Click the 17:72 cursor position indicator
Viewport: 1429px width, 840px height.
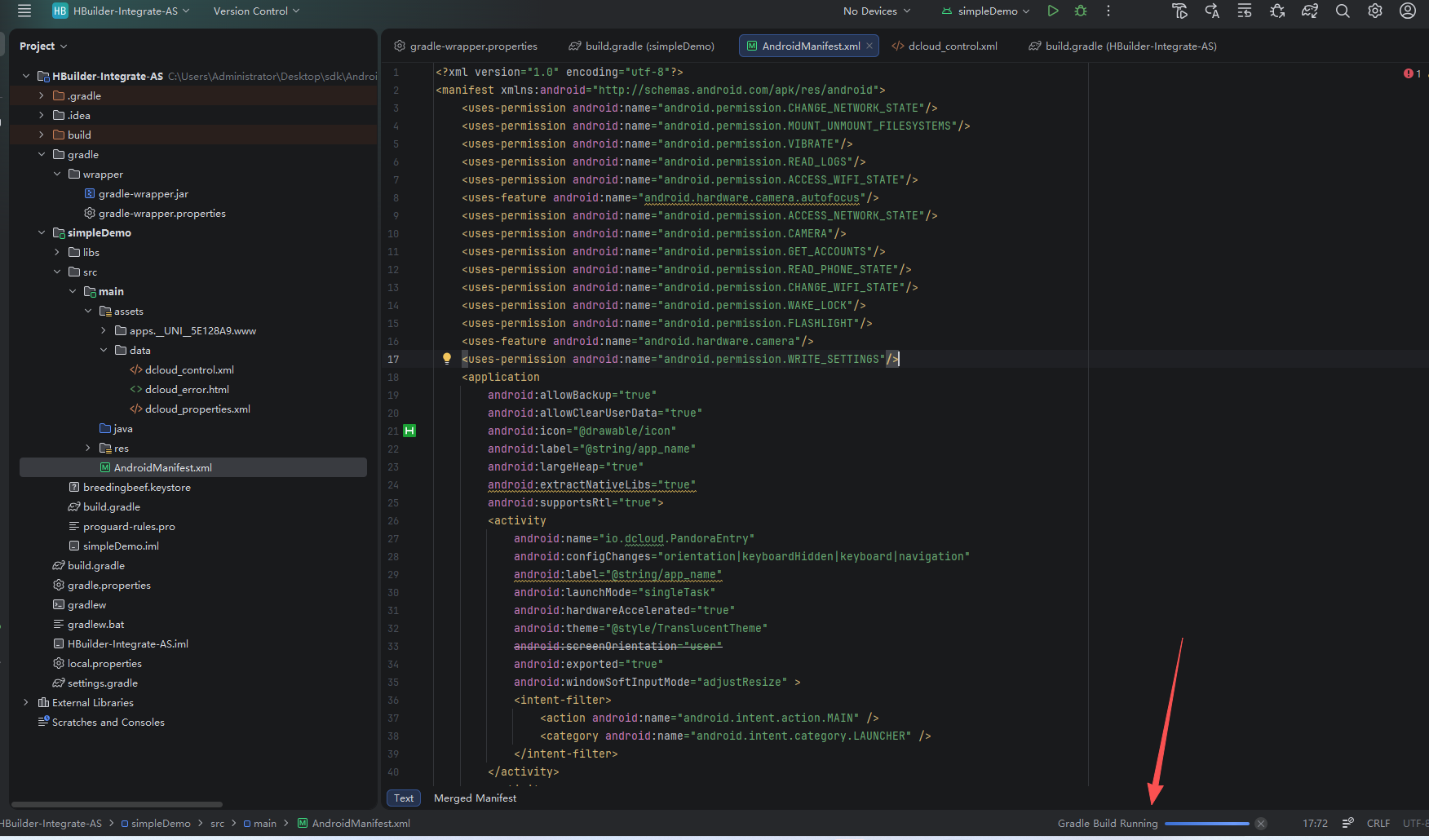1315,824
